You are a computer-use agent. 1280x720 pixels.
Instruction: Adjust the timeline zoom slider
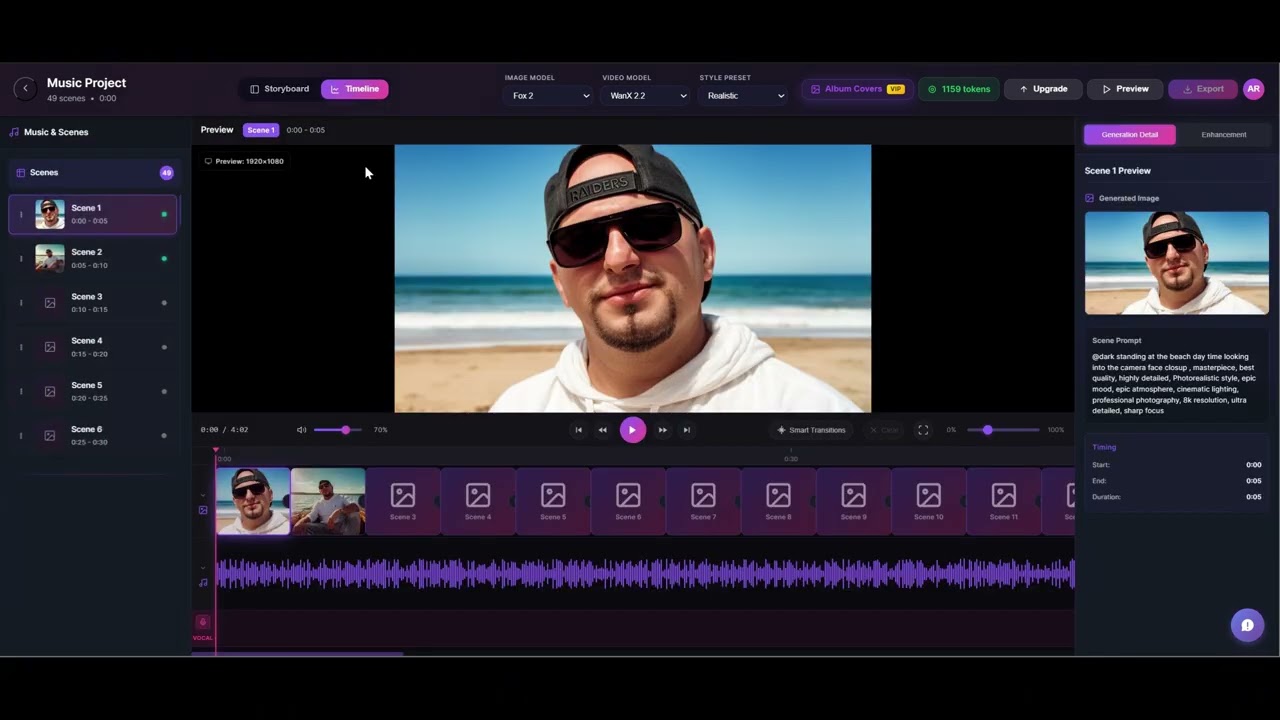pos(1003,430)
